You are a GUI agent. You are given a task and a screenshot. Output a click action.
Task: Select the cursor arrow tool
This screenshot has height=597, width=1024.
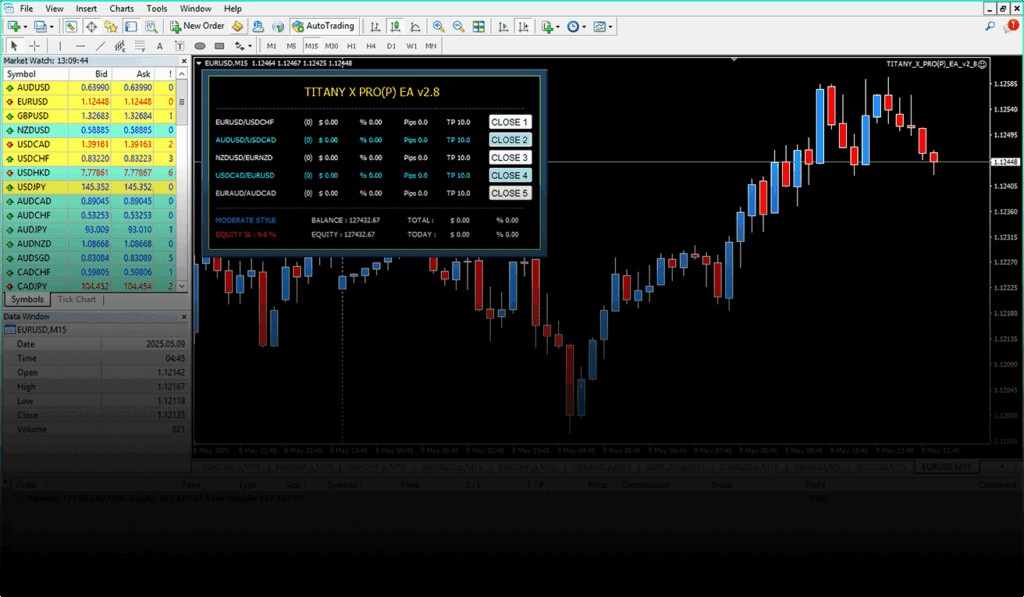click(x=14, y=46)
